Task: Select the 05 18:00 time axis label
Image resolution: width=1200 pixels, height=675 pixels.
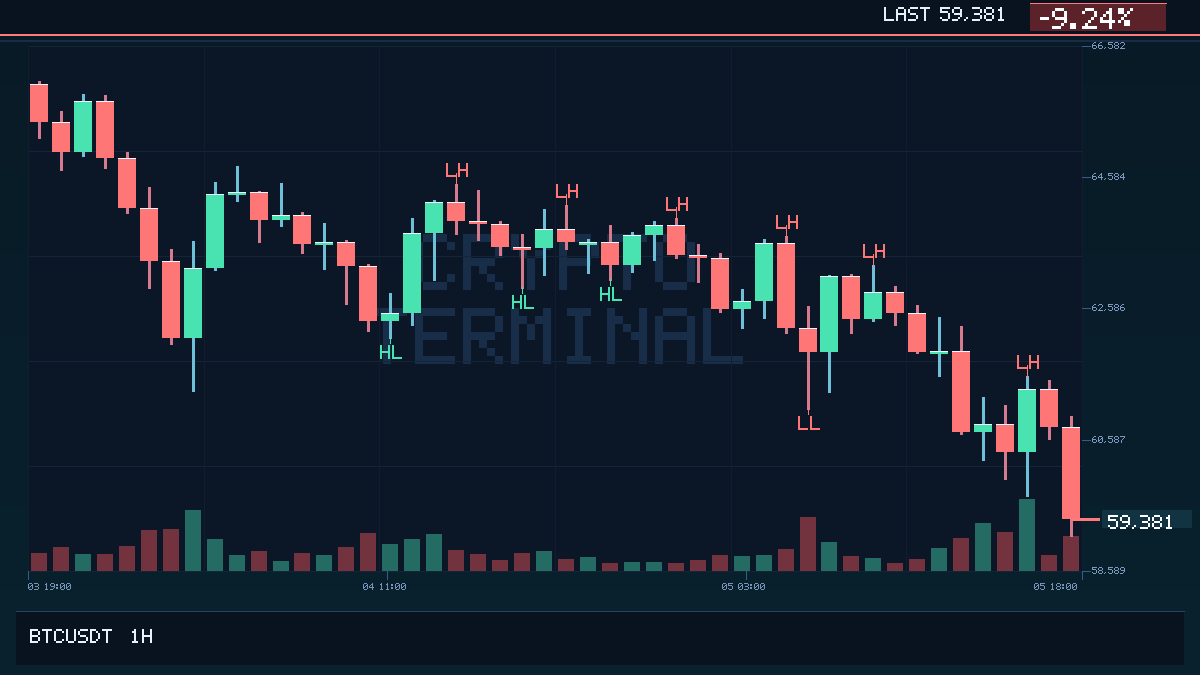Action: (1055, 586)
